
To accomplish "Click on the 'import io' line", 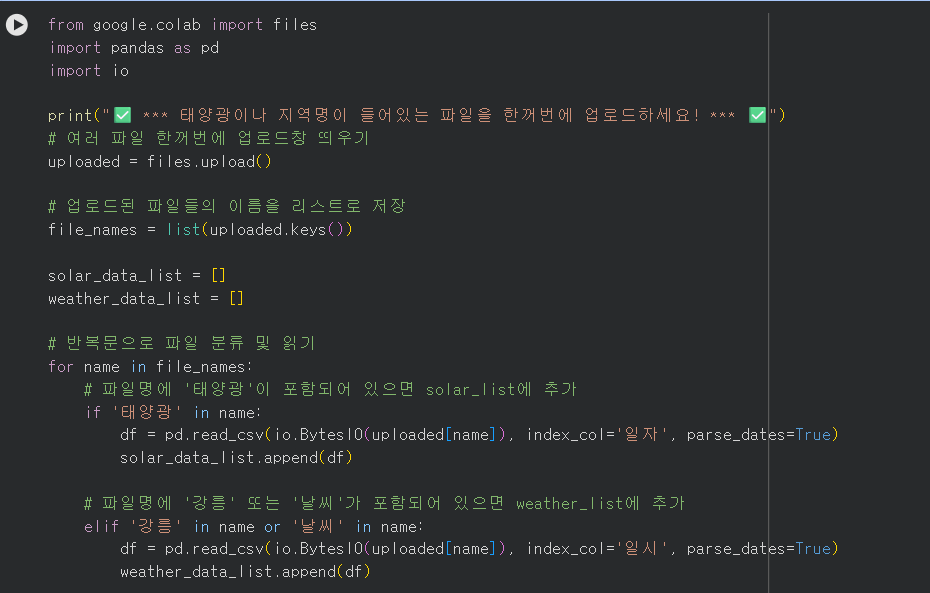I will [x=89, y=71].
